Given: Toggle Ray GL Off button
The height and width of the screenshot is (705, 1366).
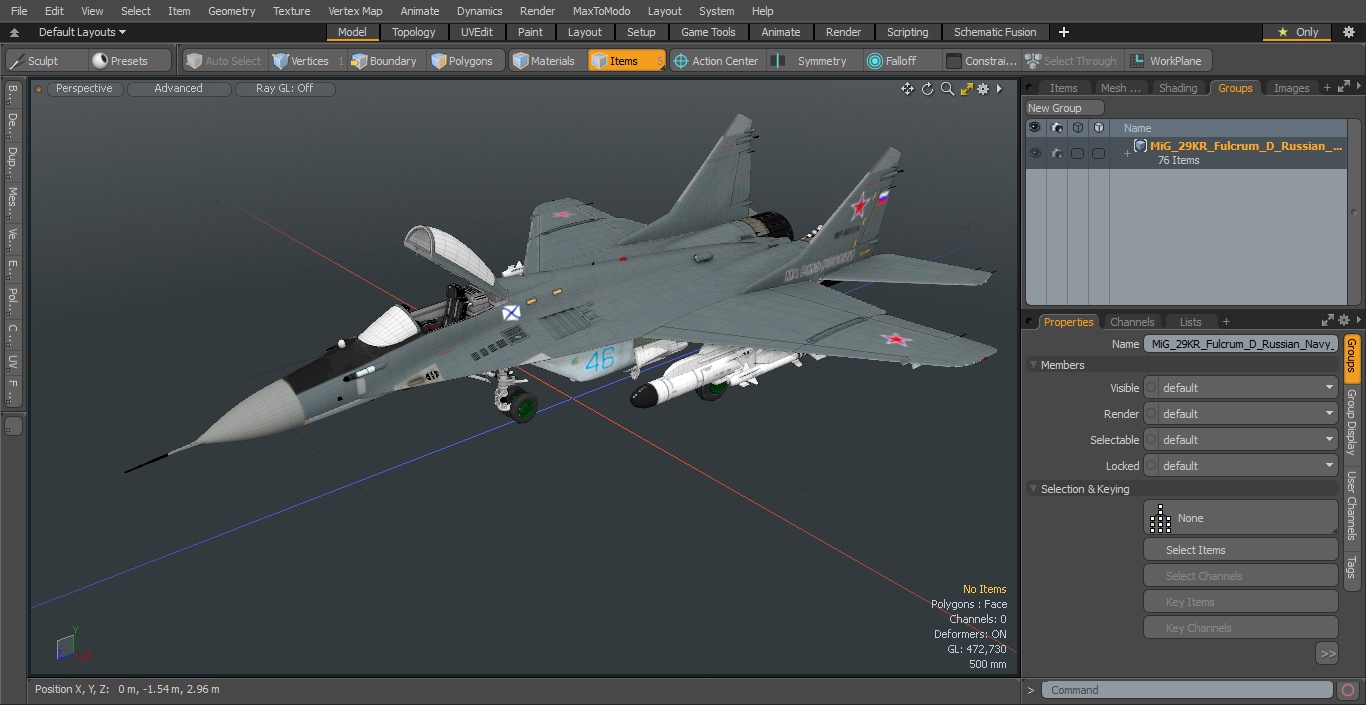Looking at the screenshot, I should (x=284, y=88).
